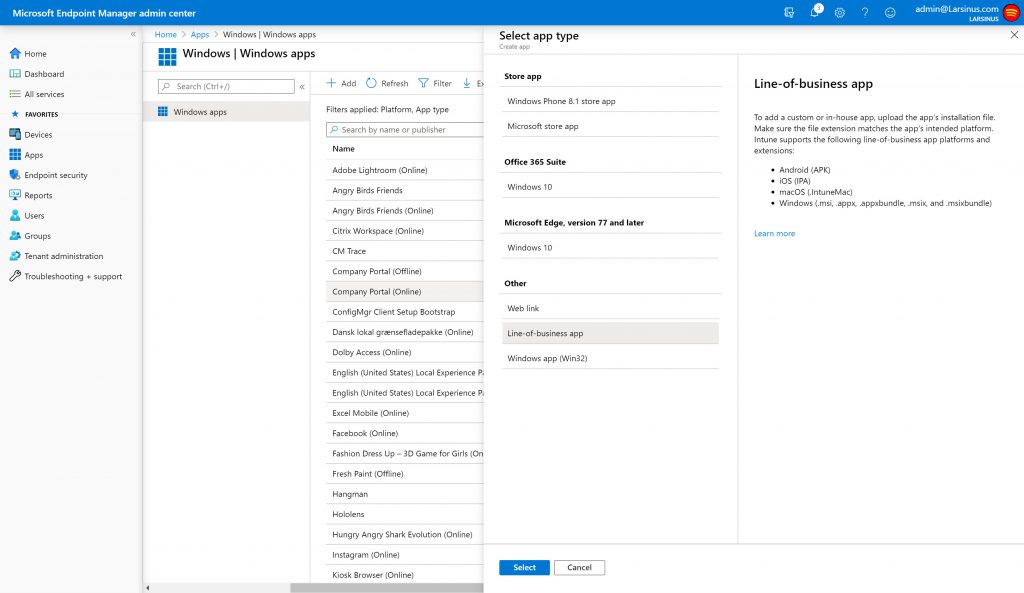Open the Users icon in sidebar

[x=15, y=216]
